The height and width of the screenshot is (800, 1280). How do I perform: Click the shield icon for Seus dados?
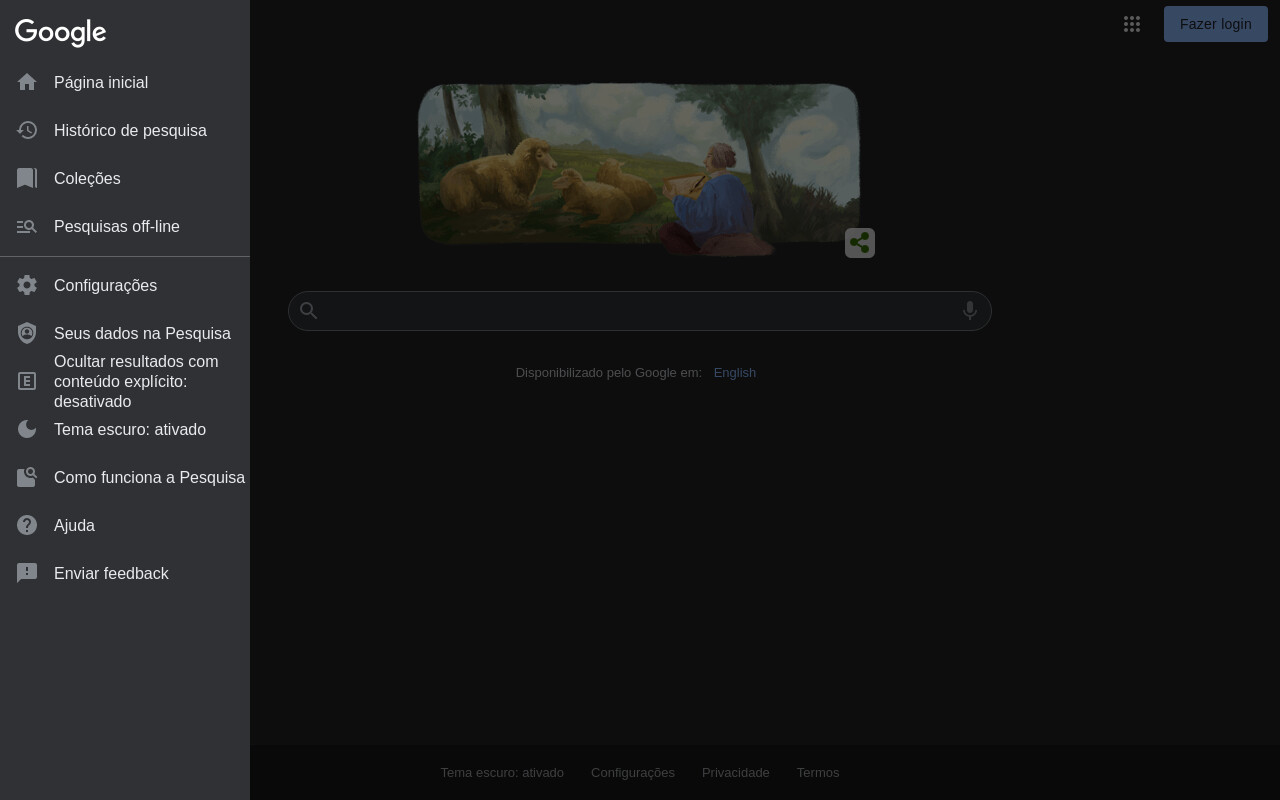pyautogui.click(x=27, y=333)
